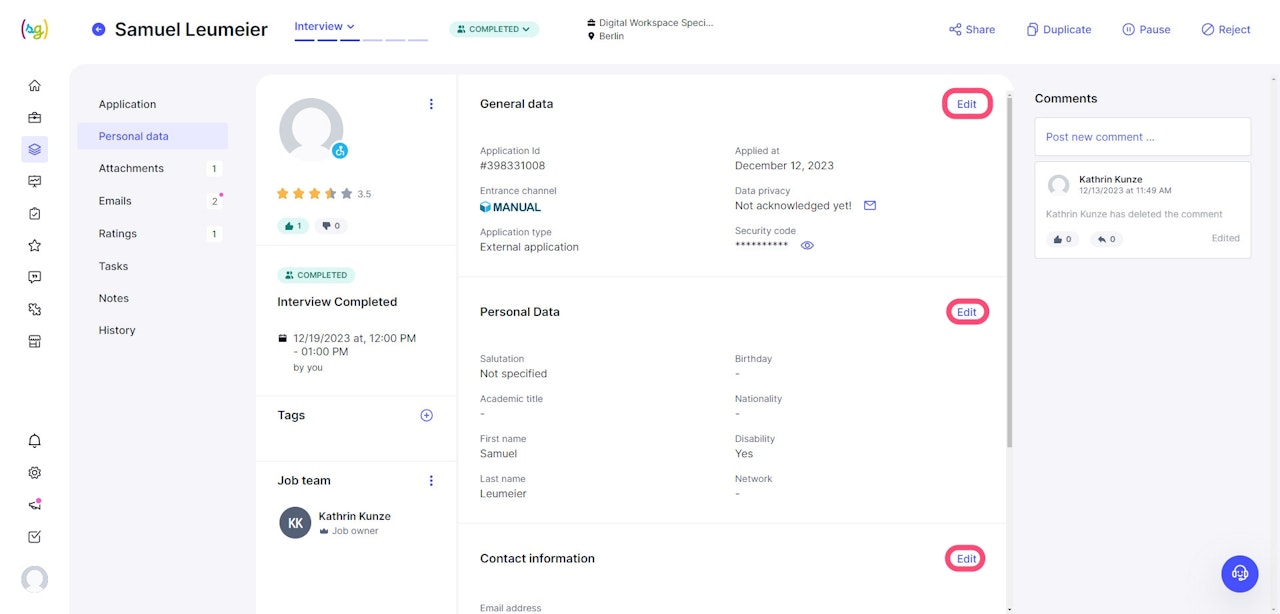Click the briefcase jobs icon in sidebar
This screenshot has height=614, width=1280.
pyautogui.click(x=35, y=118)
